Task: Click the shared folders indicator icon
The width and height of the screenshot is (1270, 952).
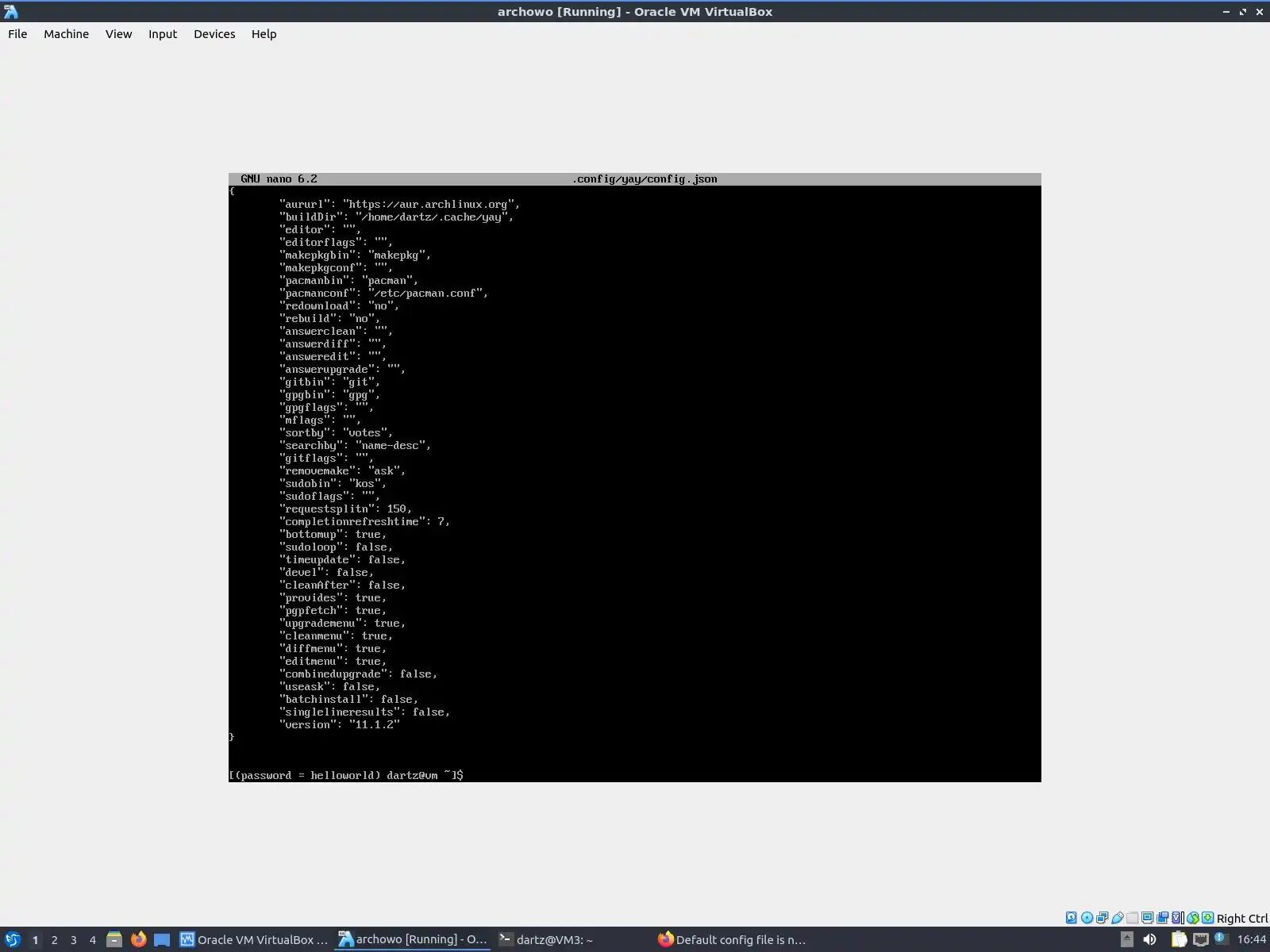Action: tap(1133, 918)
